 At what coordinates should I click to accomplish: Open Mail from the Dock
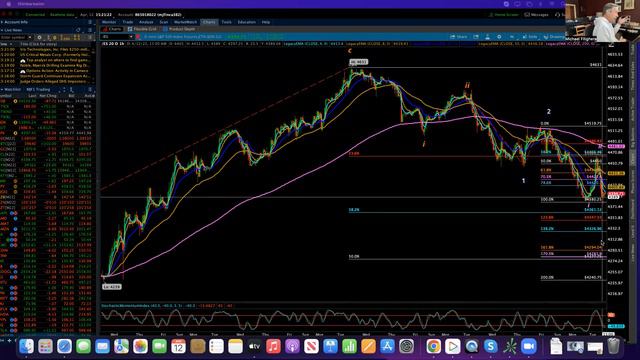pyautogui.click(x=102, y=347)
